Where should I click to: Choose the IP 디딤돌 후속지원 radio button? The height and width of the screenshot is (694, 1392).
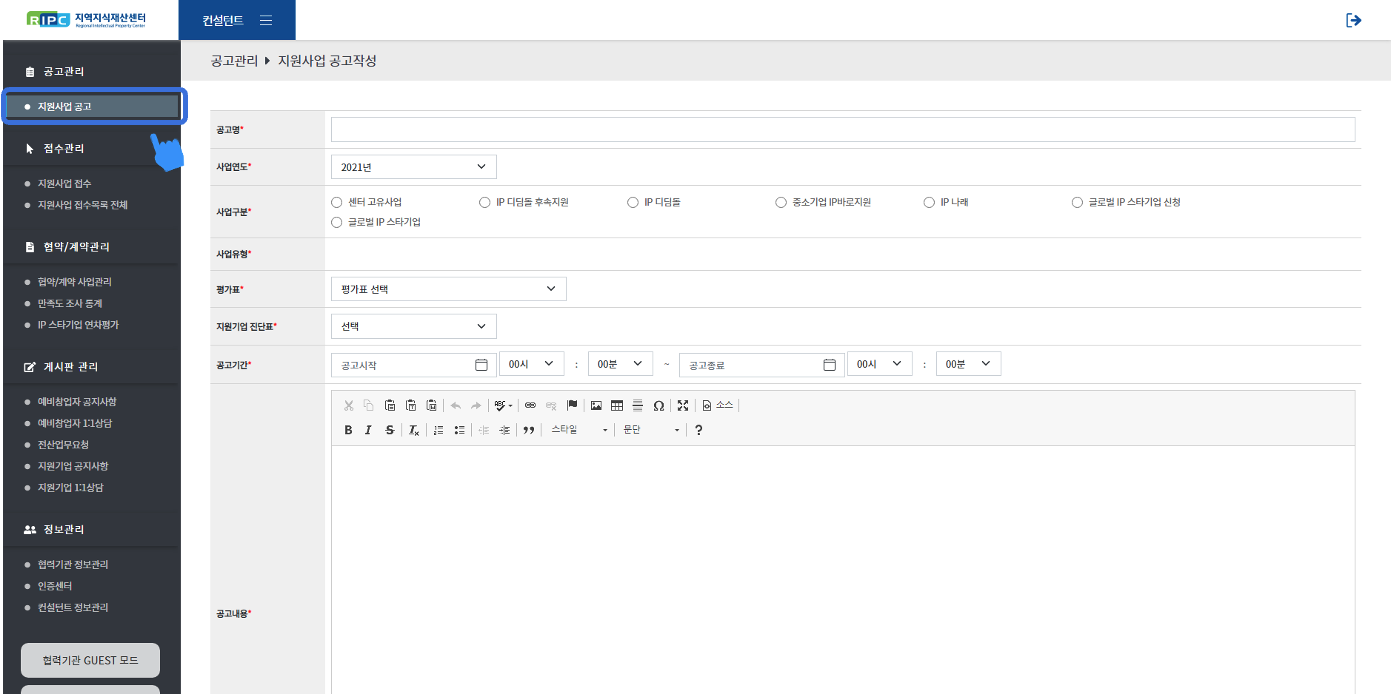[x=485, y=202]
